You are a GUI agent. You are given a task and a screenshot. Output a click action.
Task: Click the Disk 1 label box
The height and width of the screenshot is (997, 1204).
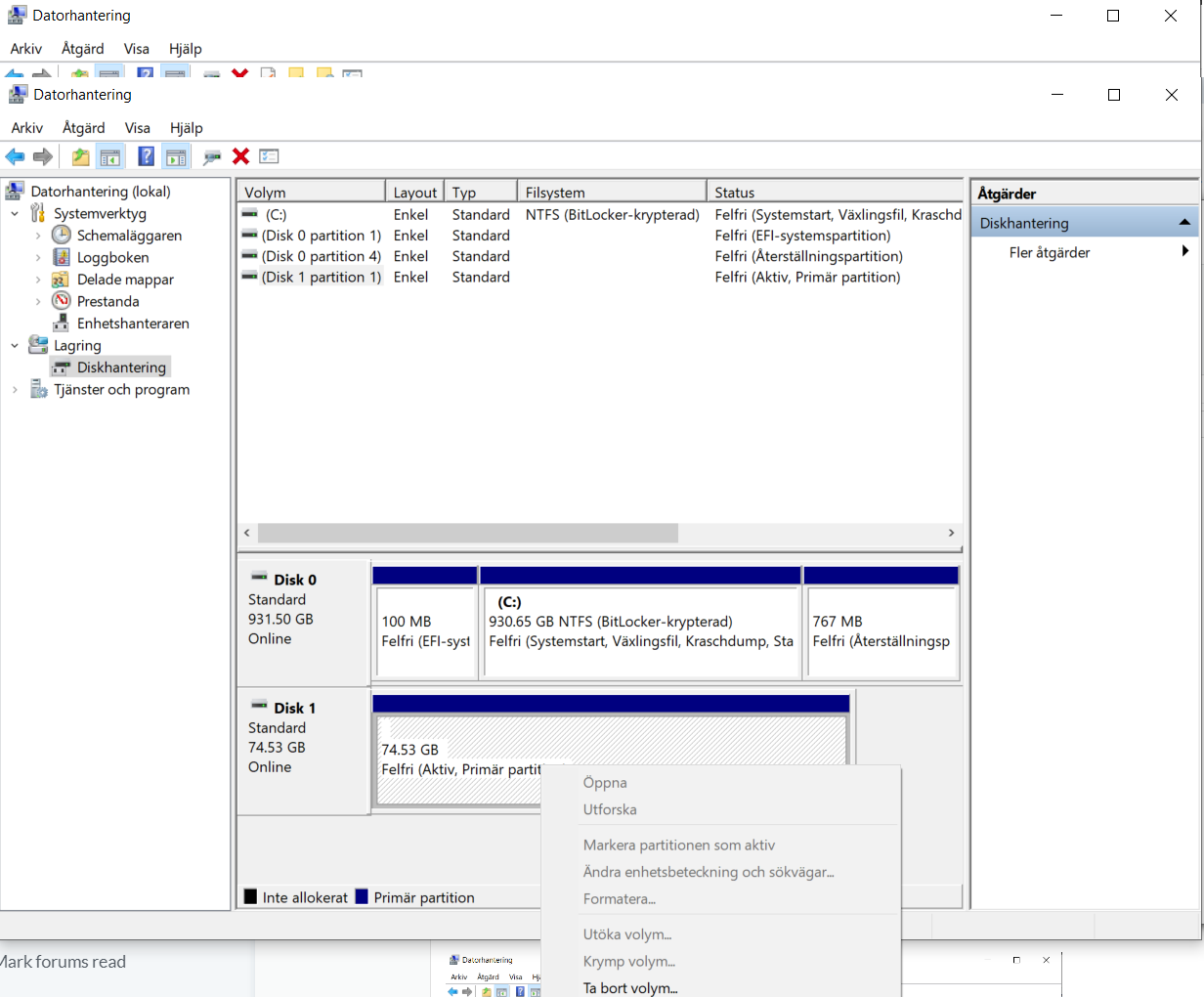pyautogui.click(x=303, y=752)
